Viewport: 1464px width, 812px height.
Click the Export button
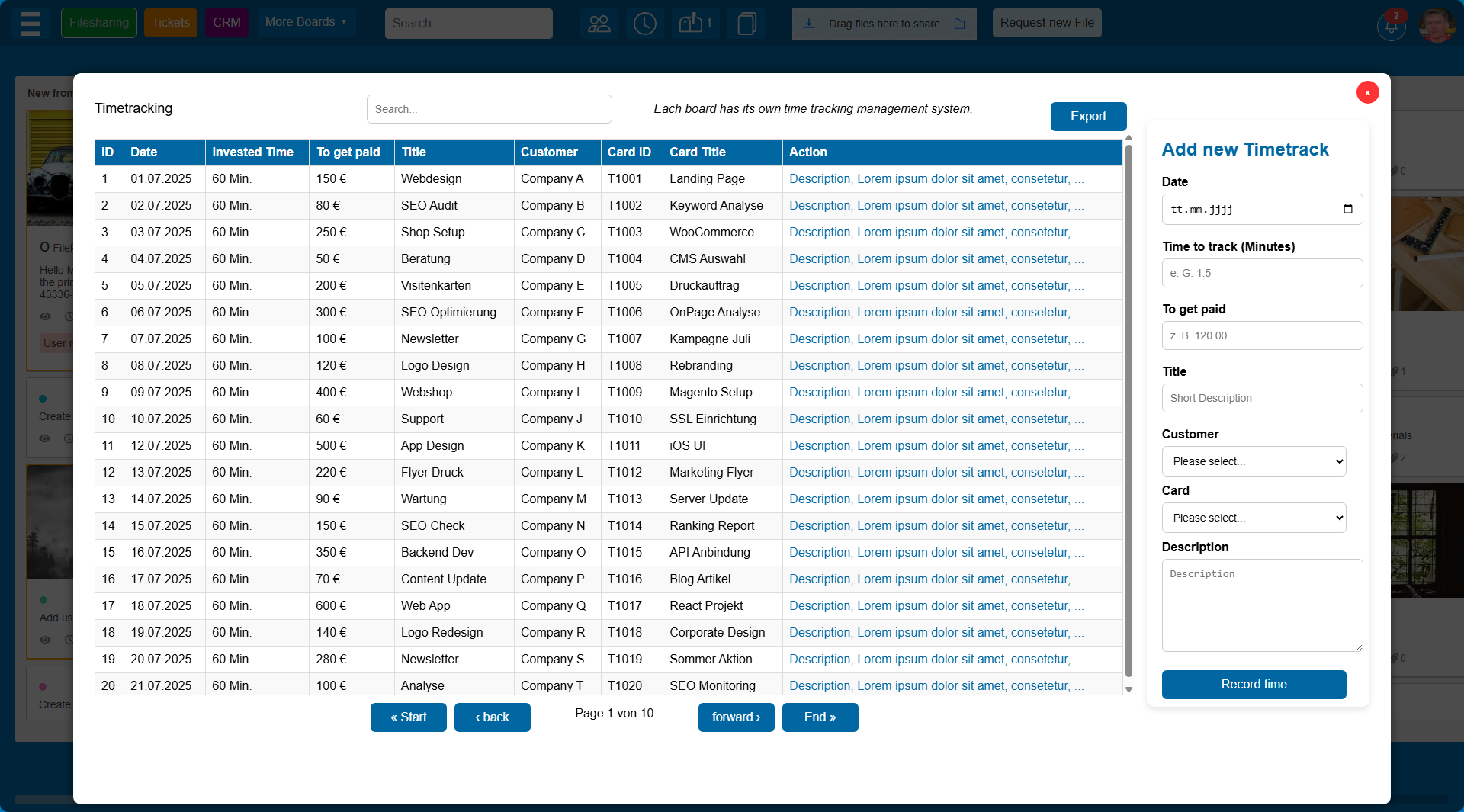[1087, 116]
